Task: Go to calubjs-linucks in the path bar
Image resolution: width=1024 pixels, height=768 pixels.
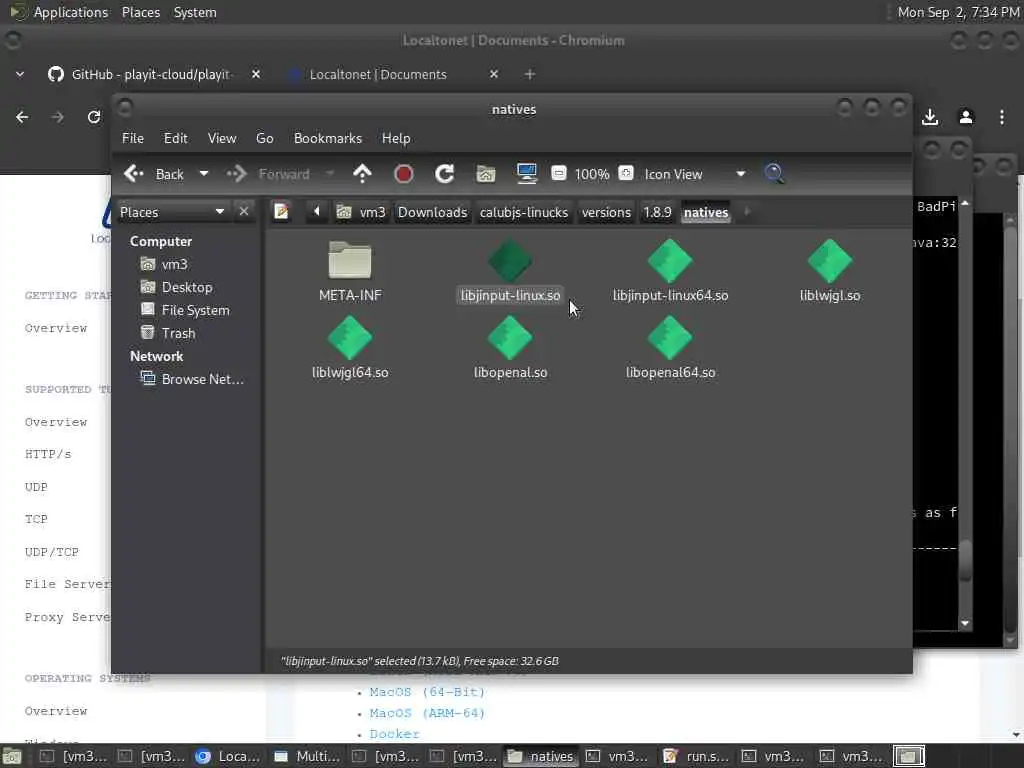Action: click(x=524, y=212)
